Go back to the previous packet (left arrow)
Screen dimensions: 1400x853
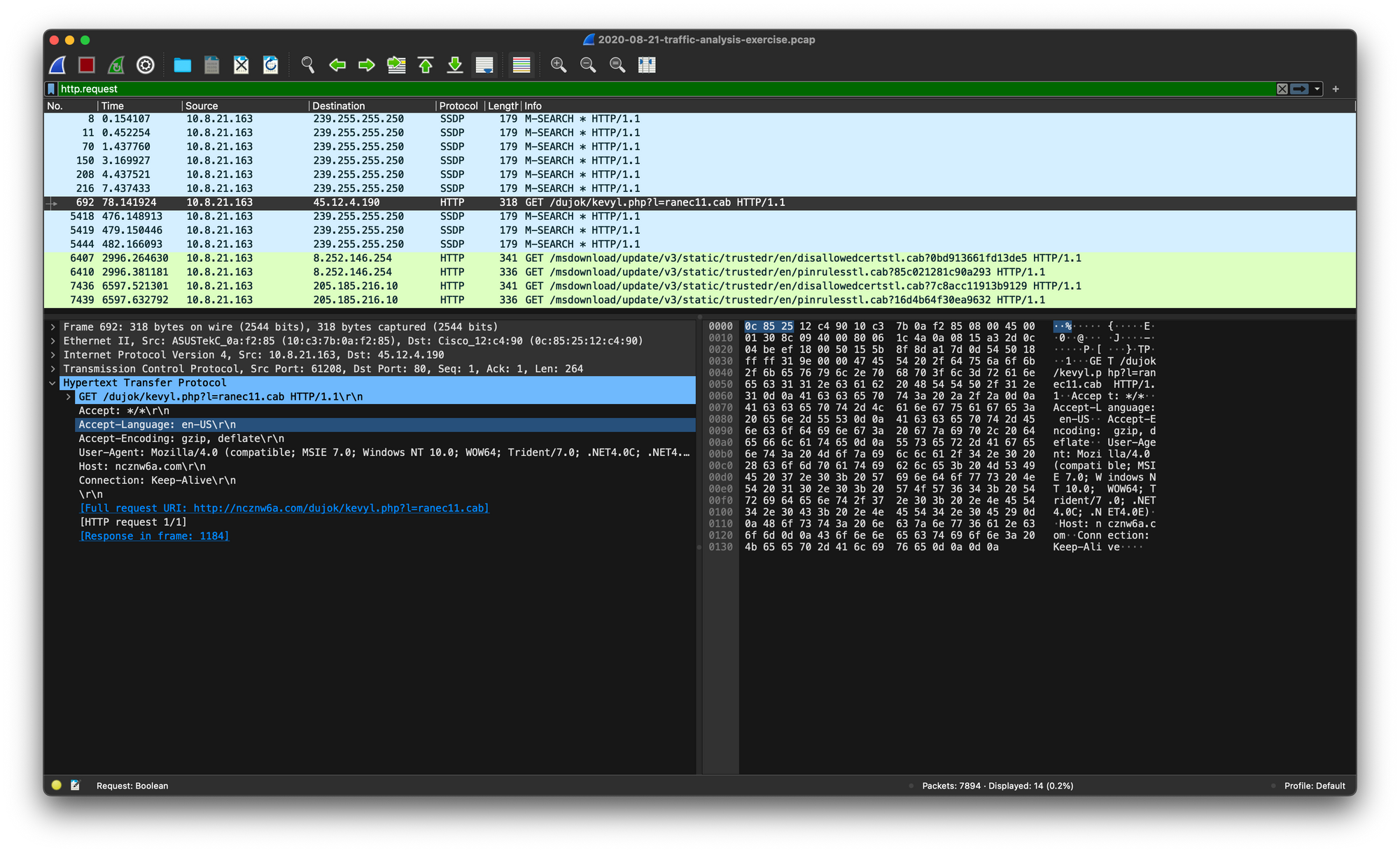click(x=337, y=65)
